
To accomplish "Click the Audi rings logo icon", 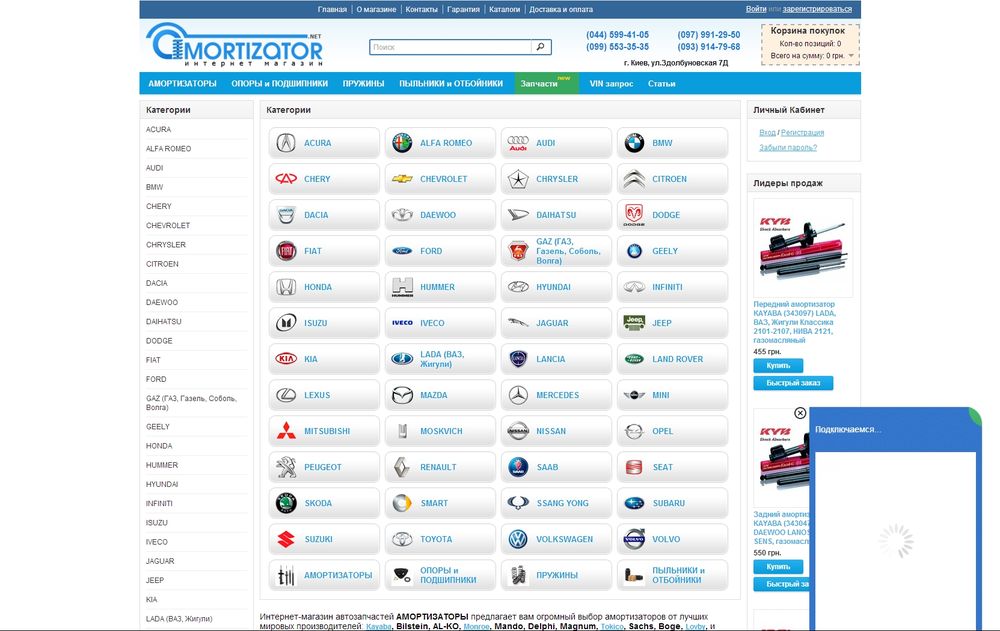I will click(518, 143).
